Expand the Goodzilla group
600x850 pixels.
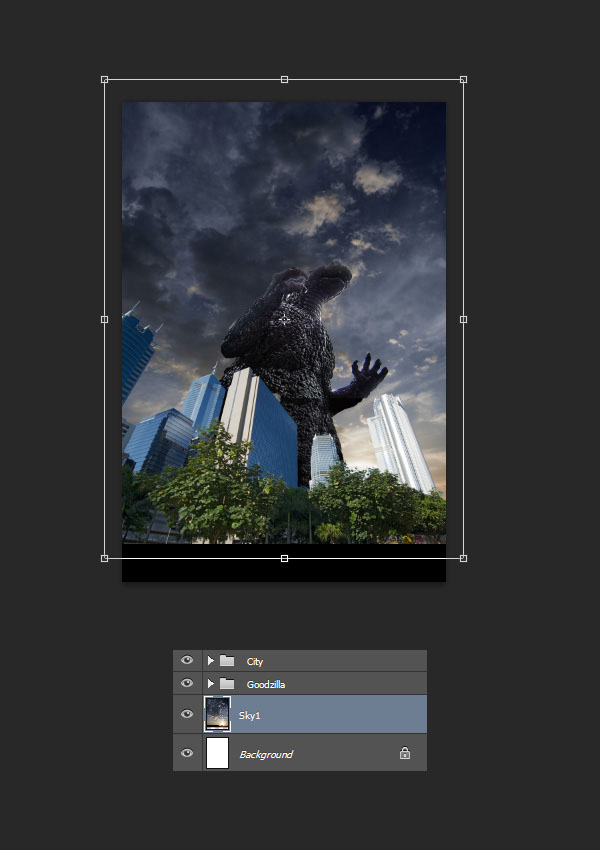(x=211, y=684)
